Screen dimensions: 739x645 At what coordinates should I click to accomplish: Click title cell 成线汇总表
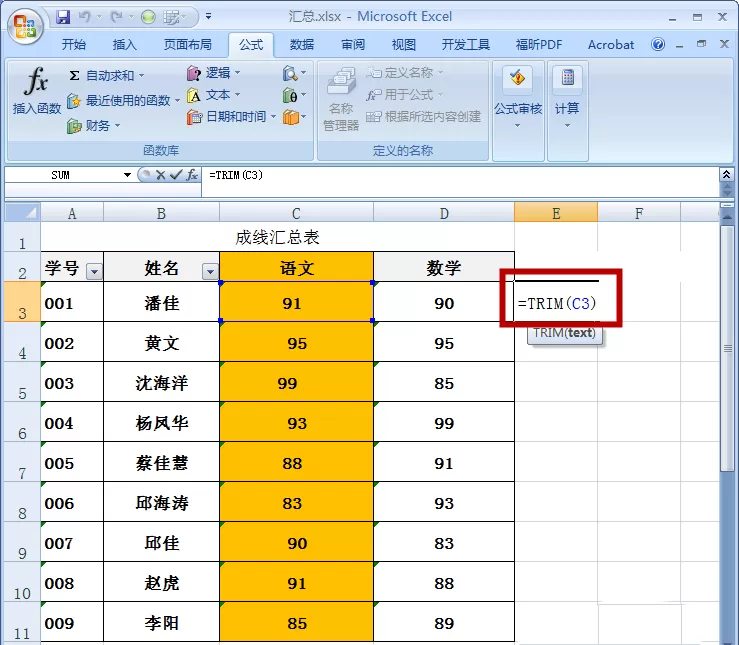[277, 237]
